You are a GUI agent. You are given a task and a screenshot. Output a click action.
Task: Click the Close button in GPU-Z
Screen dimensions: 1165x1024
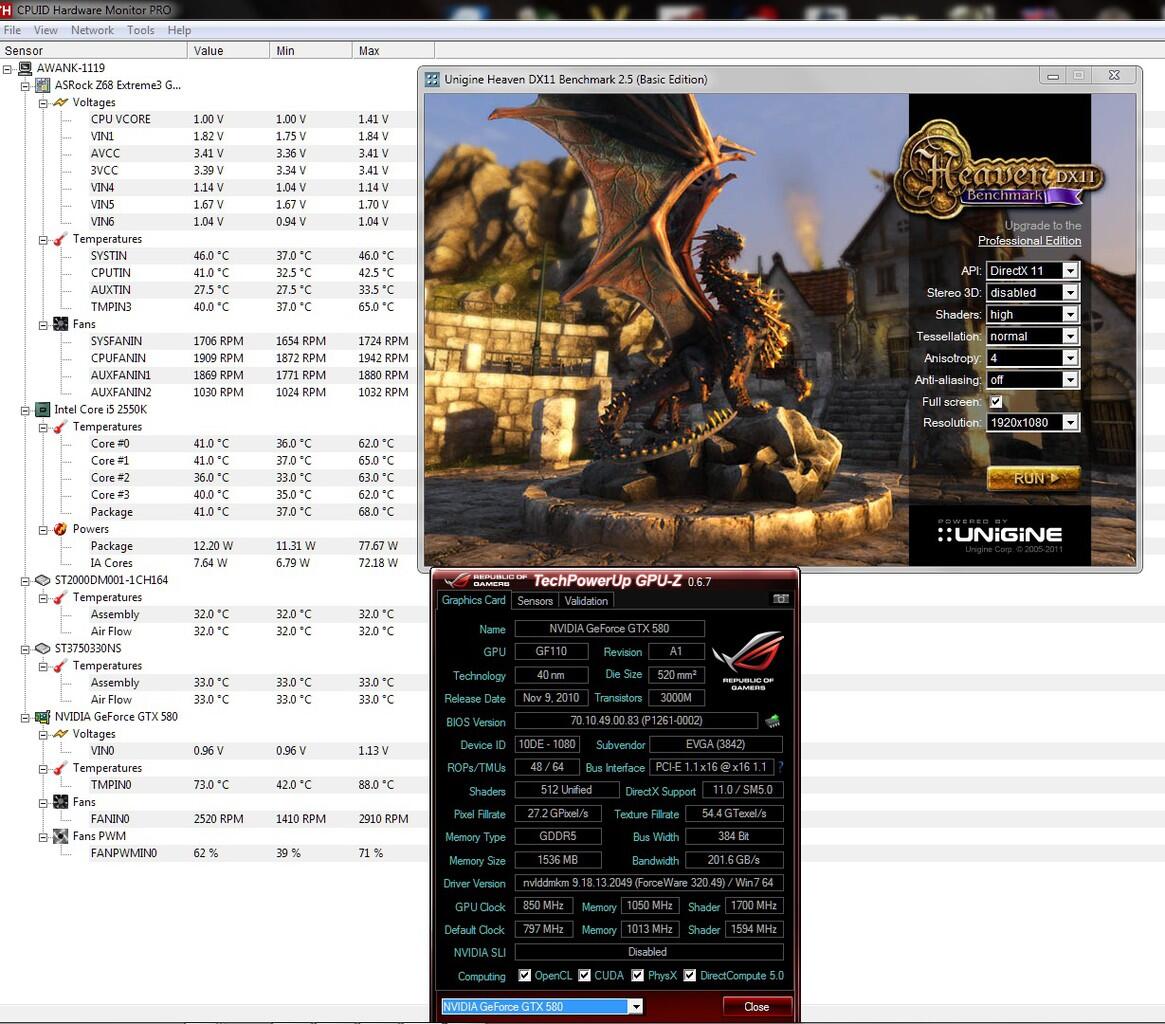[756, 1006]
